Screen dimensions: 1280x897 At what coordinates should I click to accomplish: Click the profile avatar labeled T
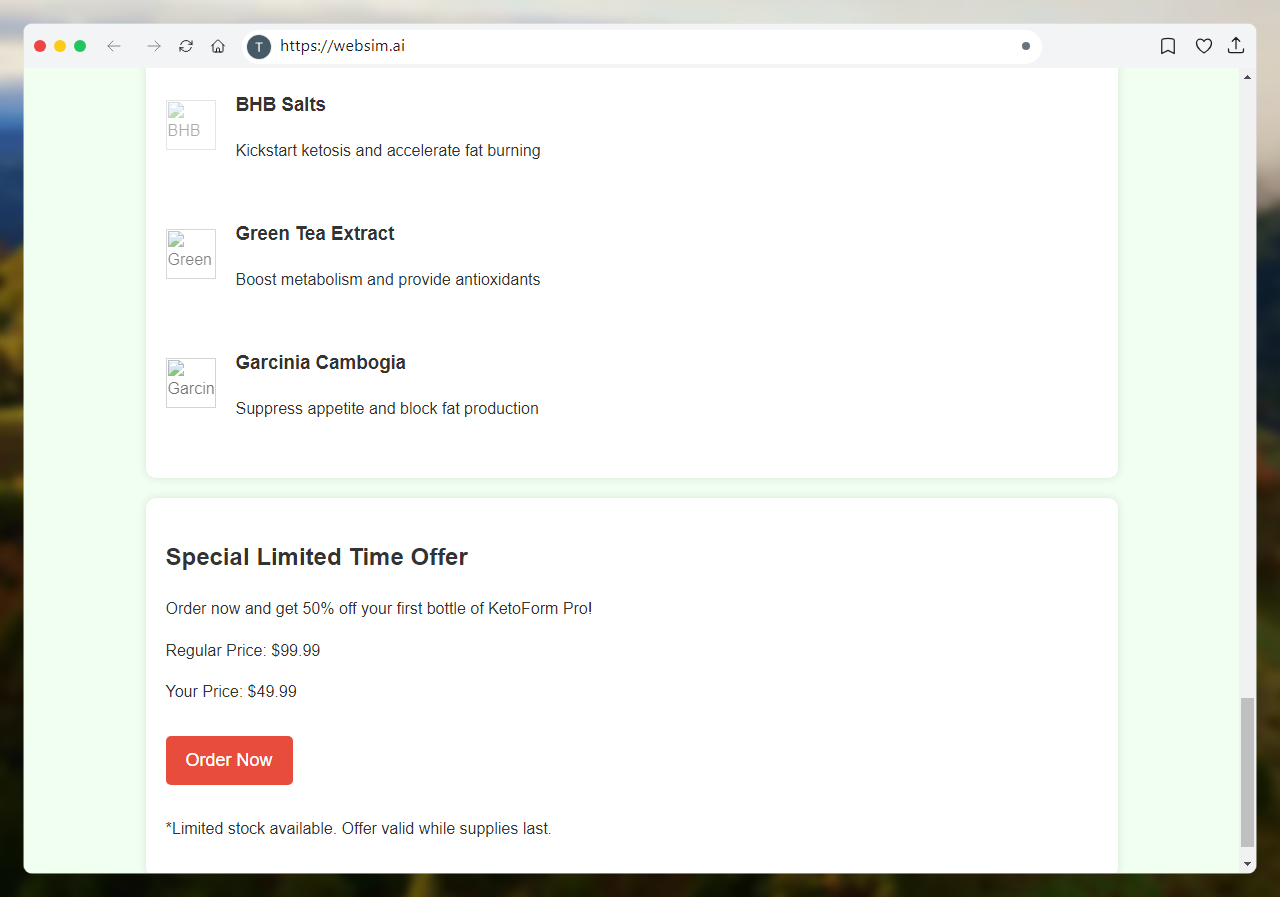[x=259, y=47]
